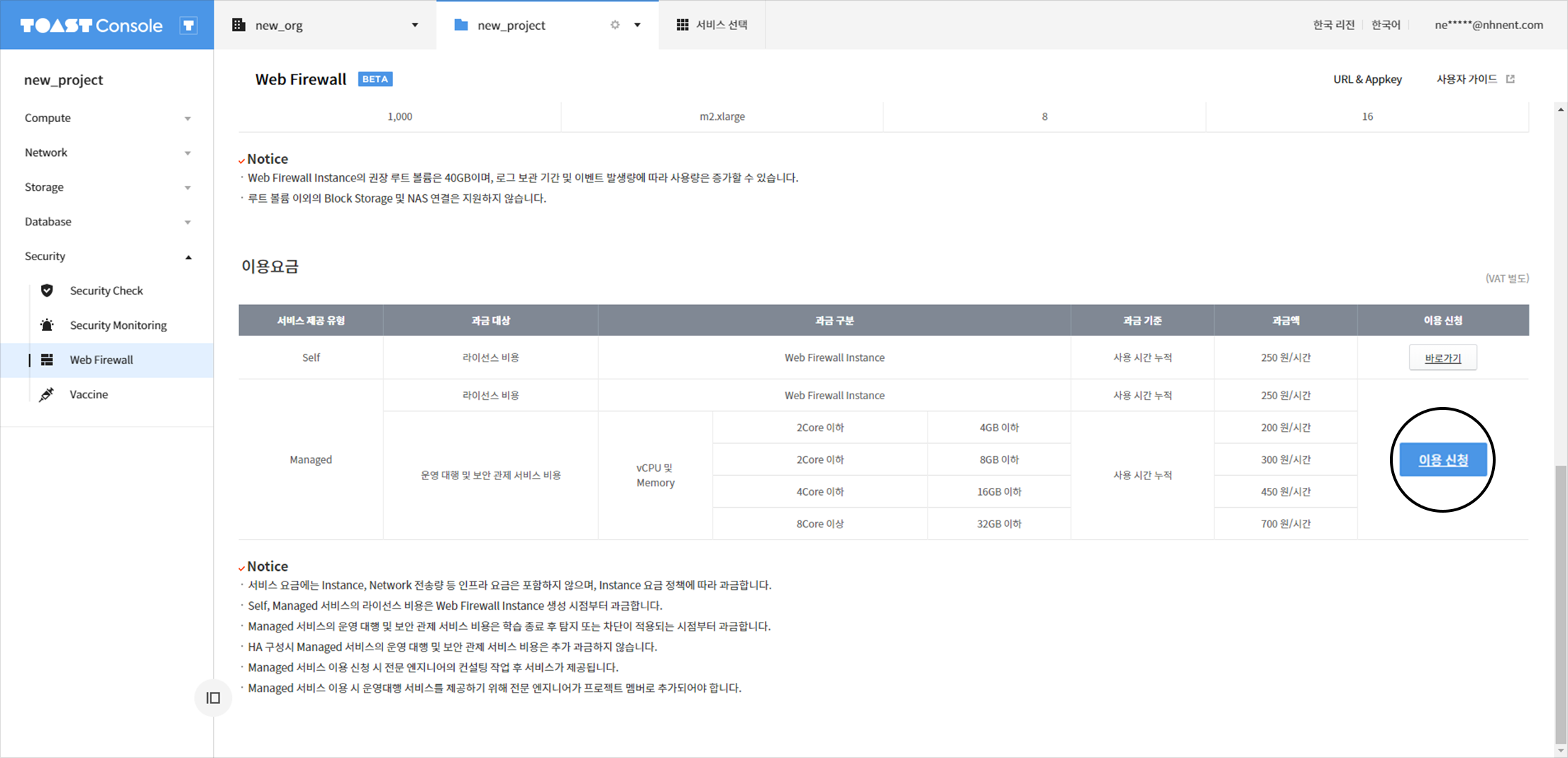Click the T badge icon beside Console
The image size is (1568, 758).
189,26
